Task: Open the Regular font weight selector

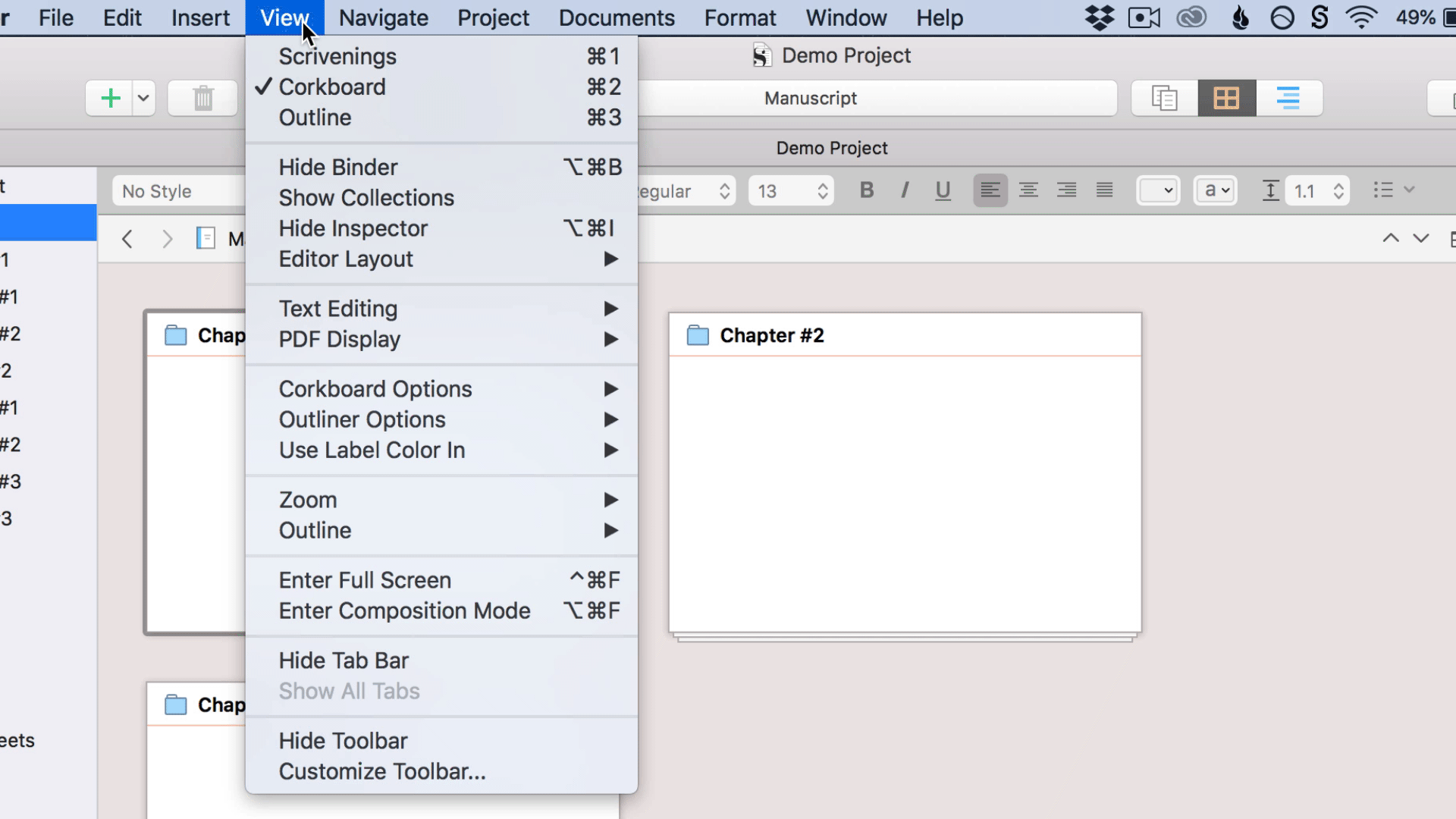Action: [x=686, y=191]
